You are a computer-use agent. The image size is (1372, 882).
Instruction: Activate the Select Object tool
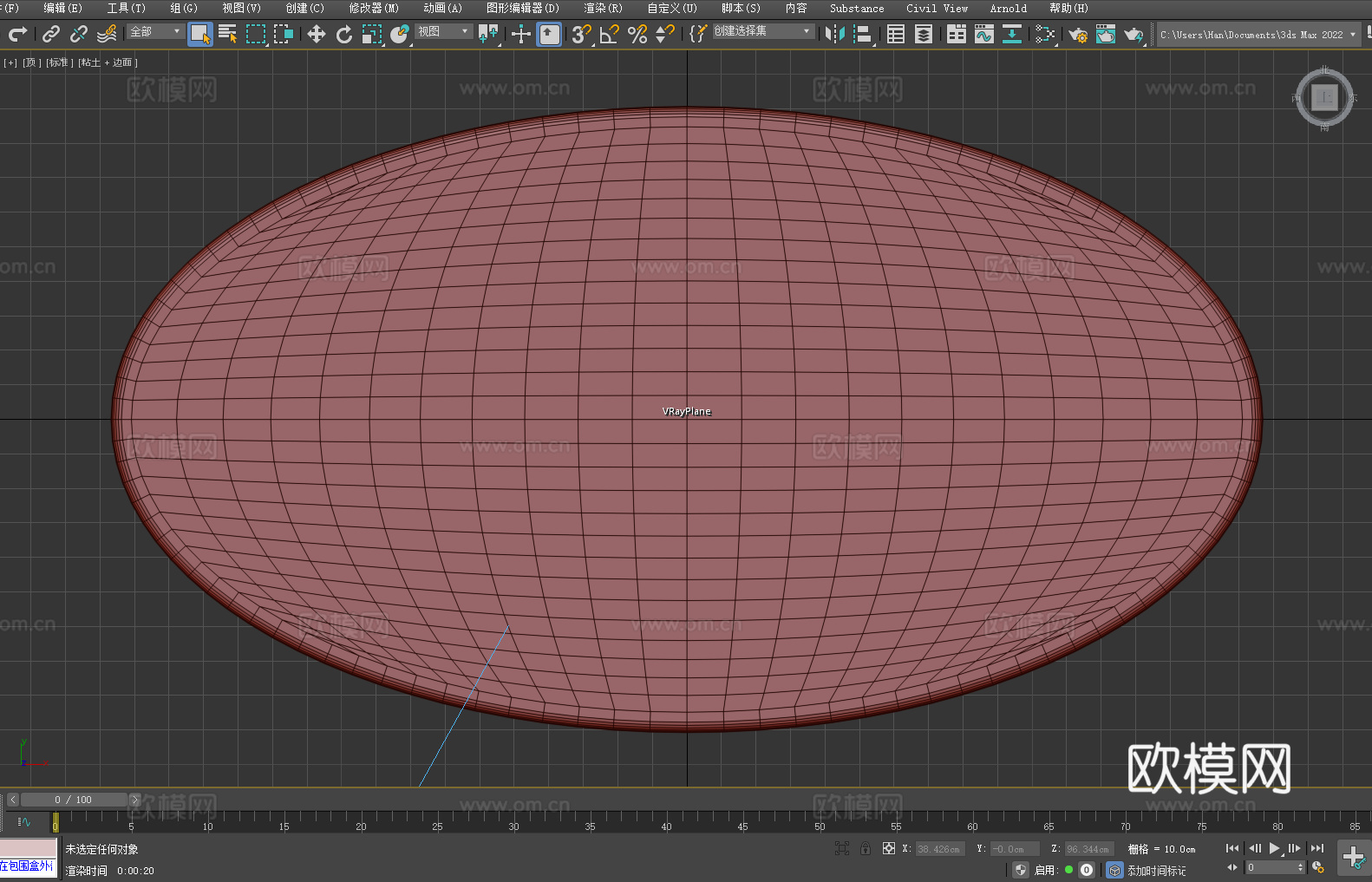(x=200, y=34)
